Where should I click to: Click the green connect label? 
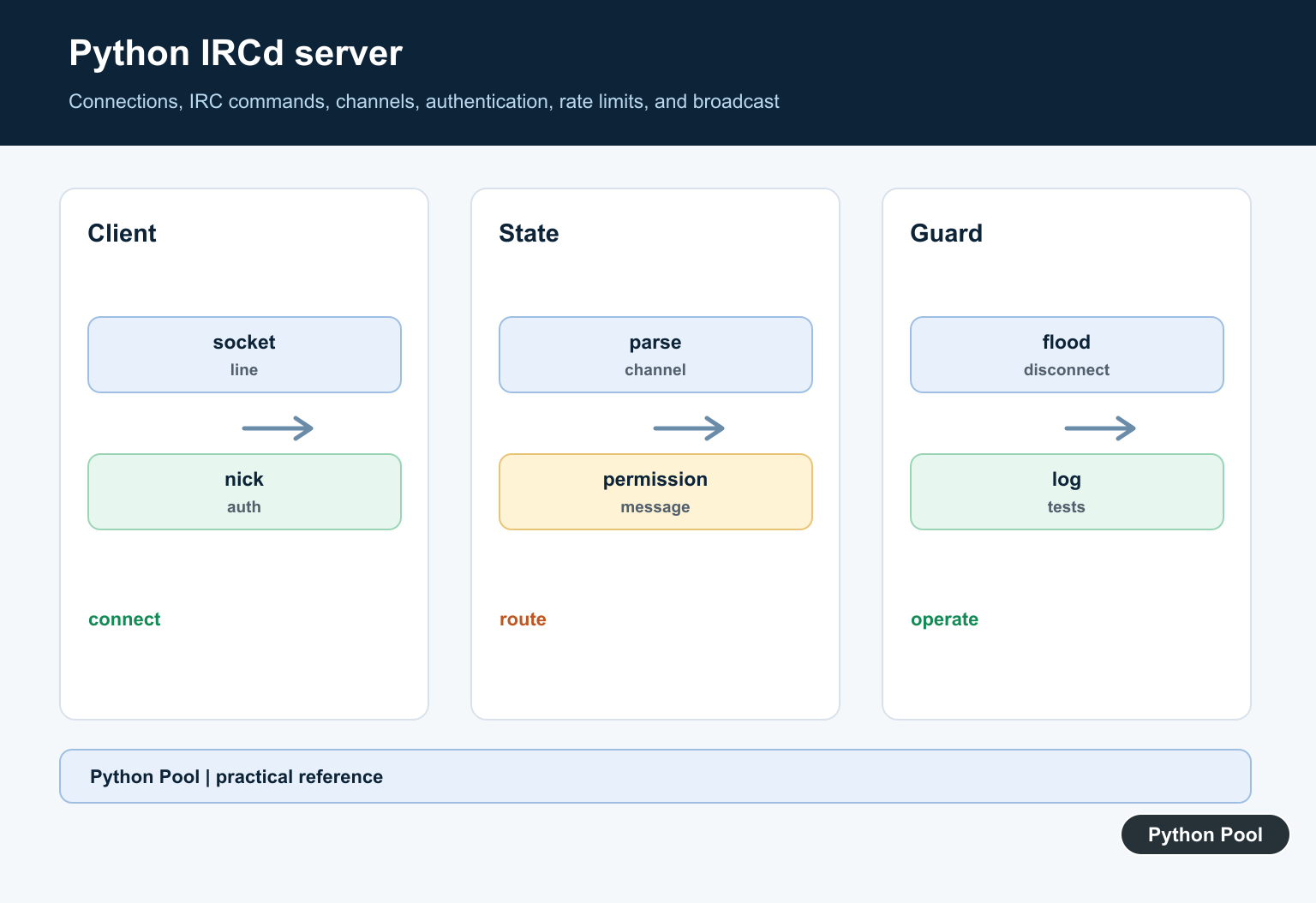(x=124, y=619)
